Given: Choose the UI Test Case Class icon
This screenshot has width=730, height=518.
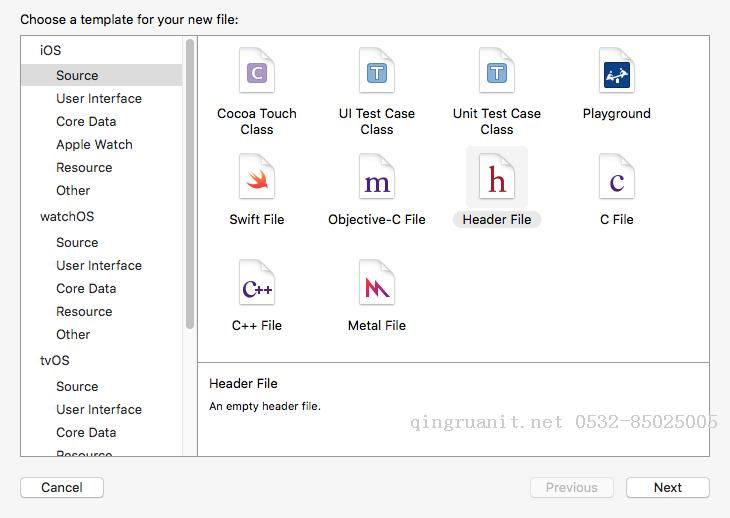Looking at the screenshot, I should pyautogui.click(x=377, y=71).
